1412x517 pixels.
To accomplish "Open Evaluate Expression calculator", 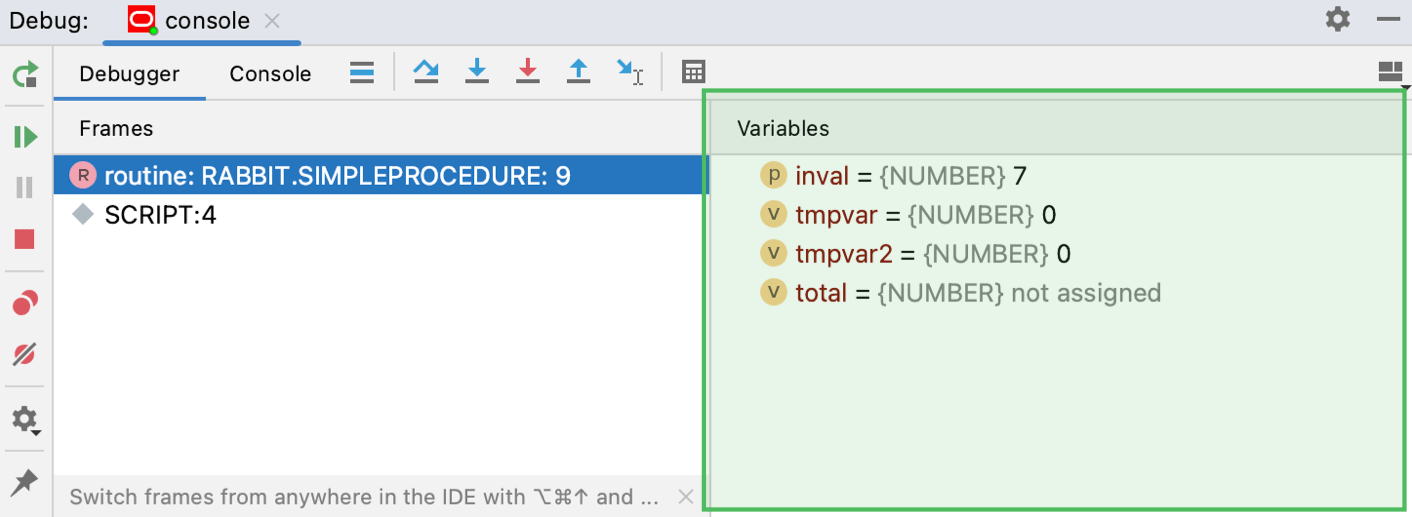I will (693, 72).
